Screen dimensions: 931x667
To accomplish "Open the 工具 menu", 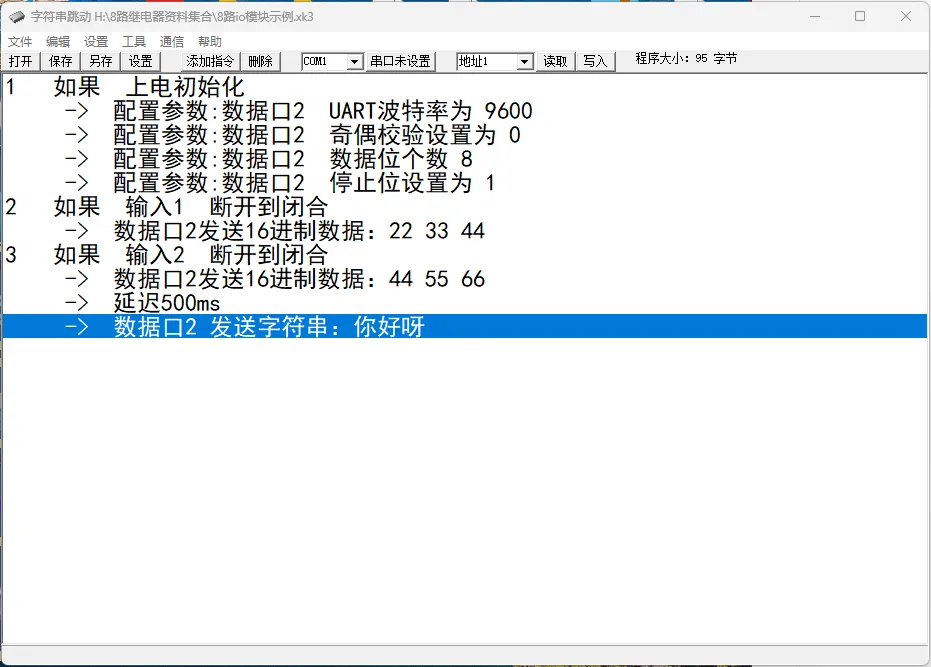I will (133, 41).
